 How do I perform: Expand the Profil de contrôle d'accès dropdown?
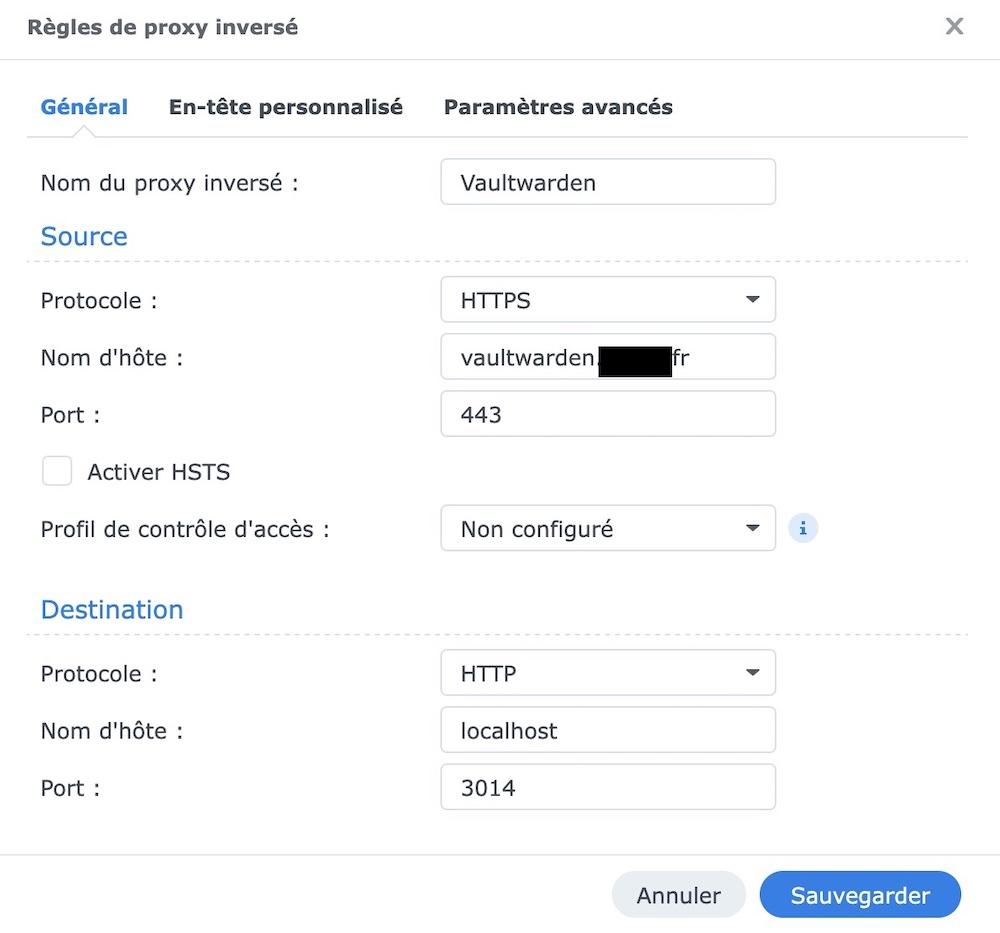[607, 528]
